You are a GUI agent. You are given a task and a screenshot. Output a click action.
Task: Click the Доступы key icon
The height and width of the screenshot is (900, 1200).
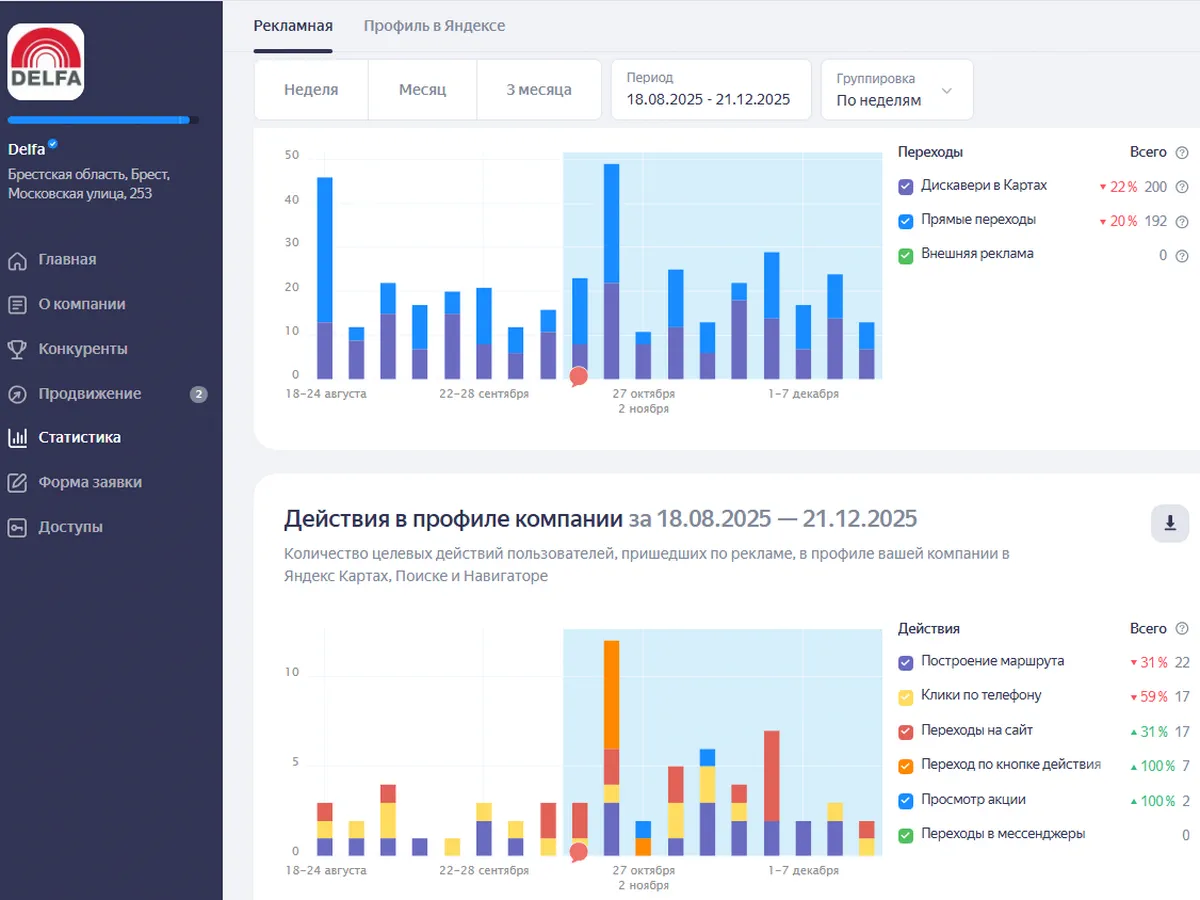click(17, 528)
